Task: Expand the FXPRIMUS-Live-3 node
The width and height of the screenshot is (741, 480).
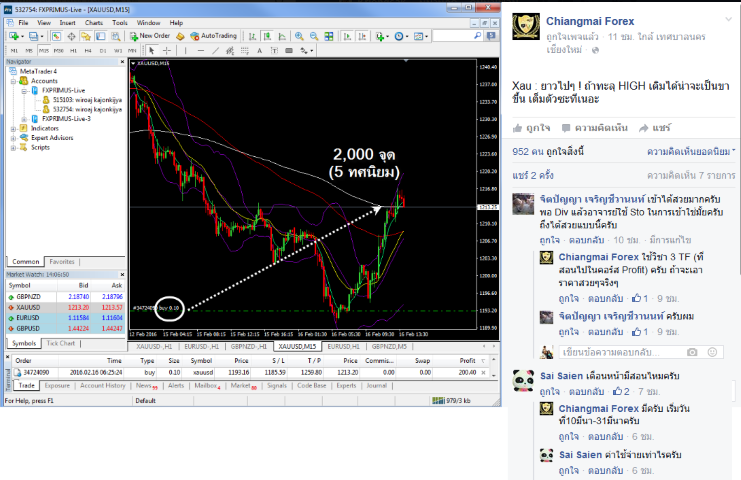Action: click(24, 119)
